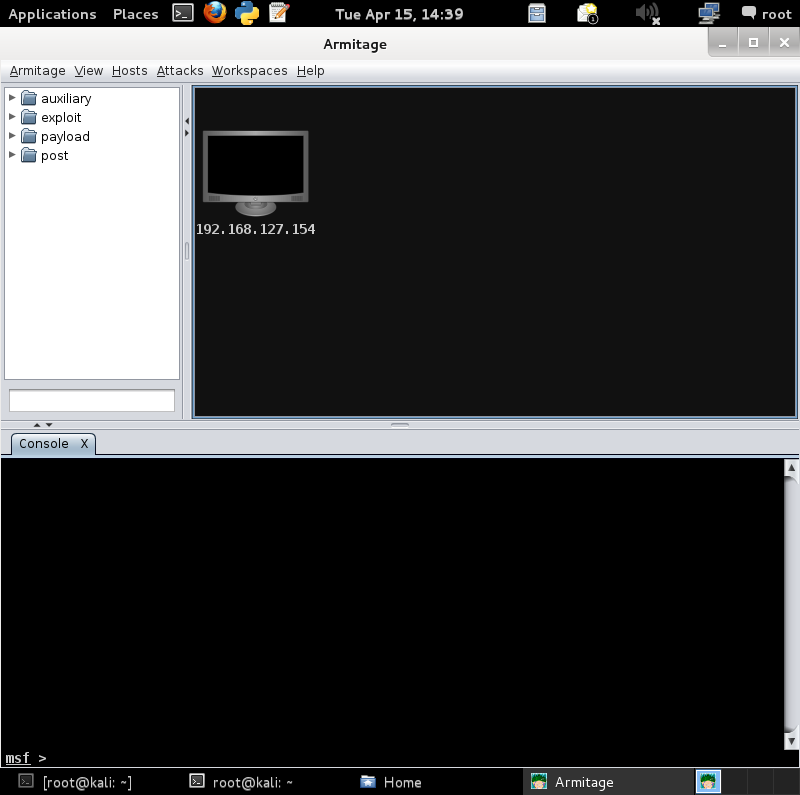Launch Python from the top panel
Viewport: 800px width, 795px height.
pos(248,13)
